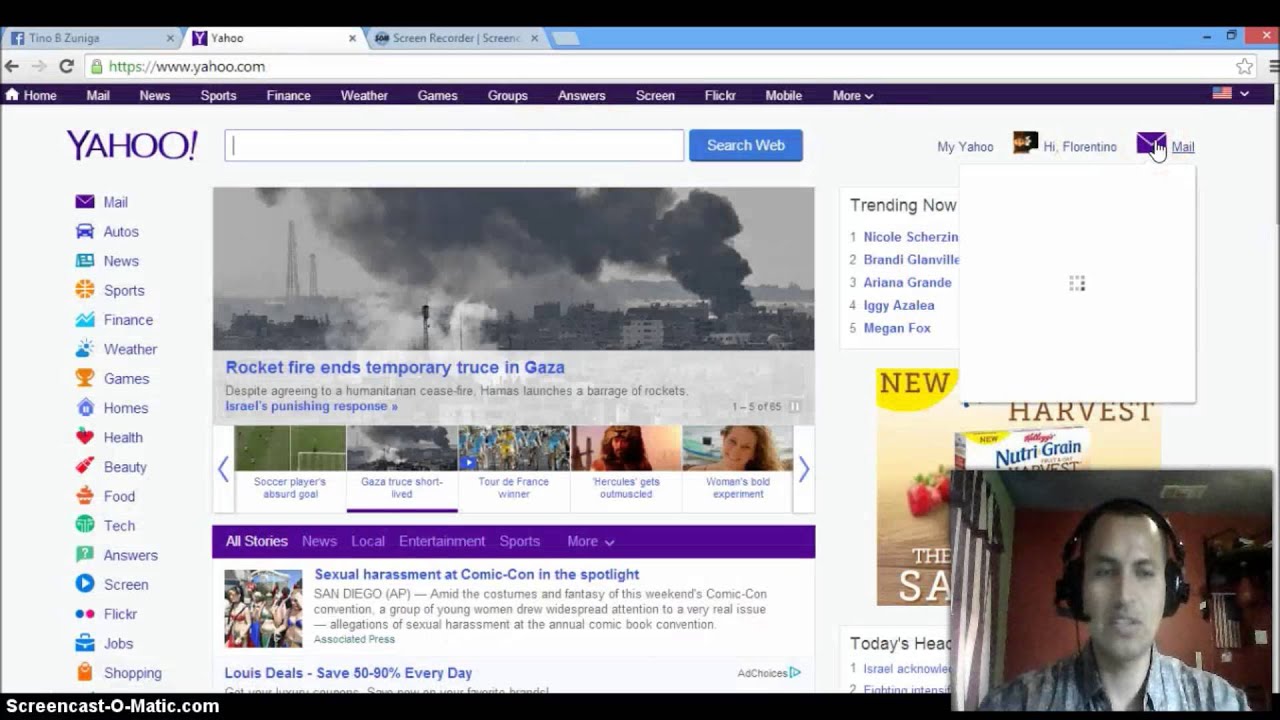Open the sidebar Screen play icon

pos(85,584)
